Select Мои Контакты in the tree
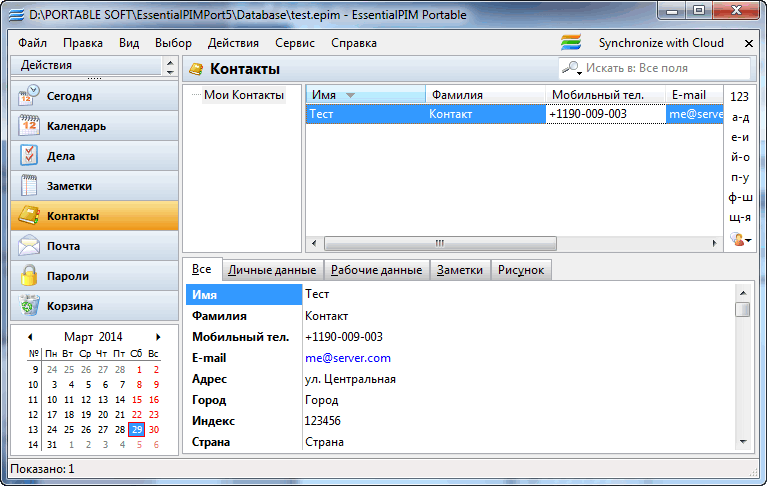767x486 pixels. pyautogui.click(x=244, y=95)
